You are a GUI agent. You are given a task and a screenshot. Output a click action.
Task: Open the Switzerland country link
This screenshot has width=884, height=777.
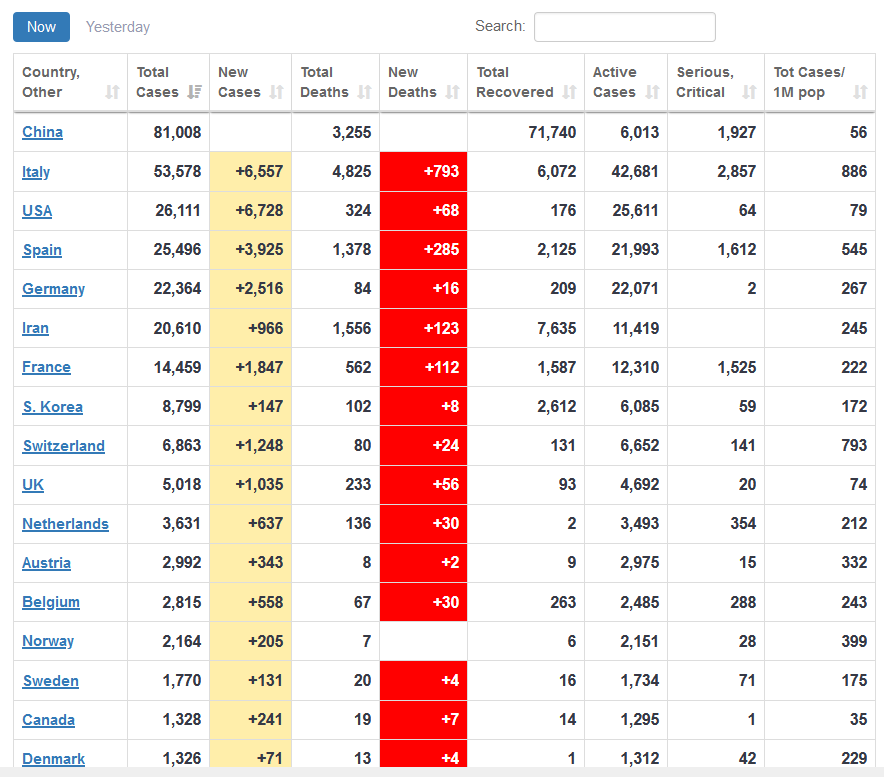click(x=63, y=446)
